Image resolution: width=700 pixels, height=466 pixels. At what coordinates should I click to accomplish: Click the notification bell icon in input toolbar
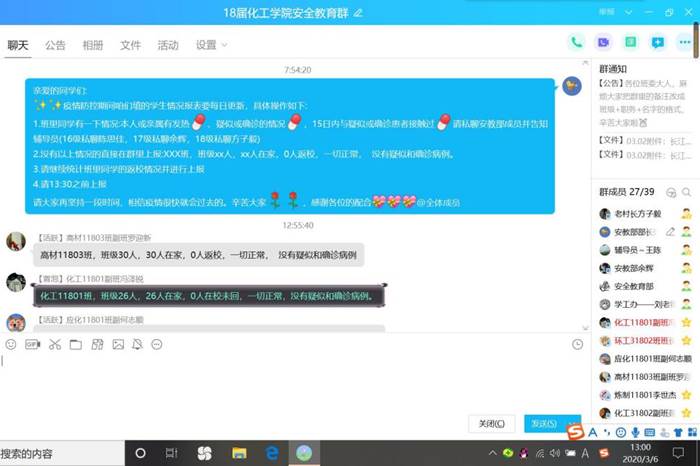coord(138,344)
